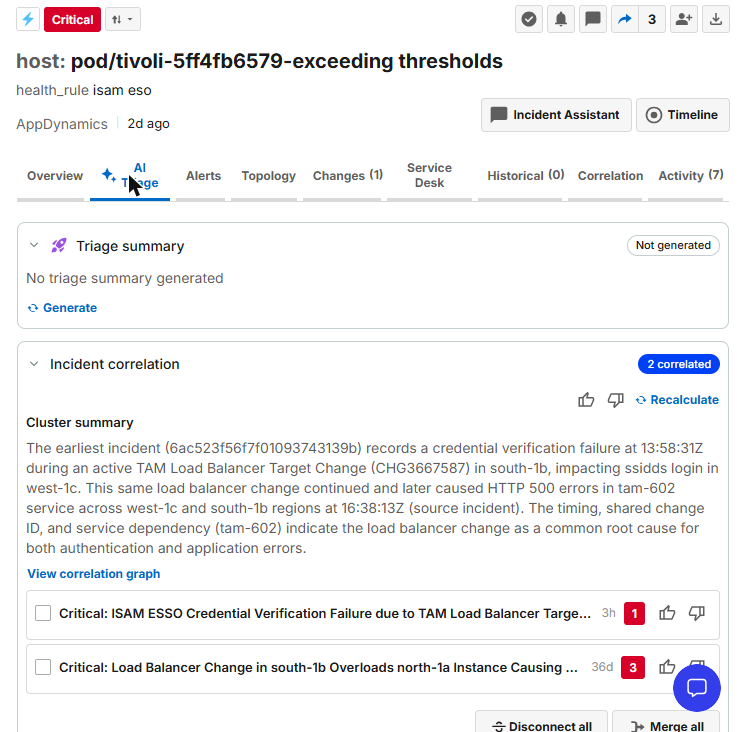This screenshot has width=741, height=732.
Task: Switch to the Topology tab
Action: point(268,176)
